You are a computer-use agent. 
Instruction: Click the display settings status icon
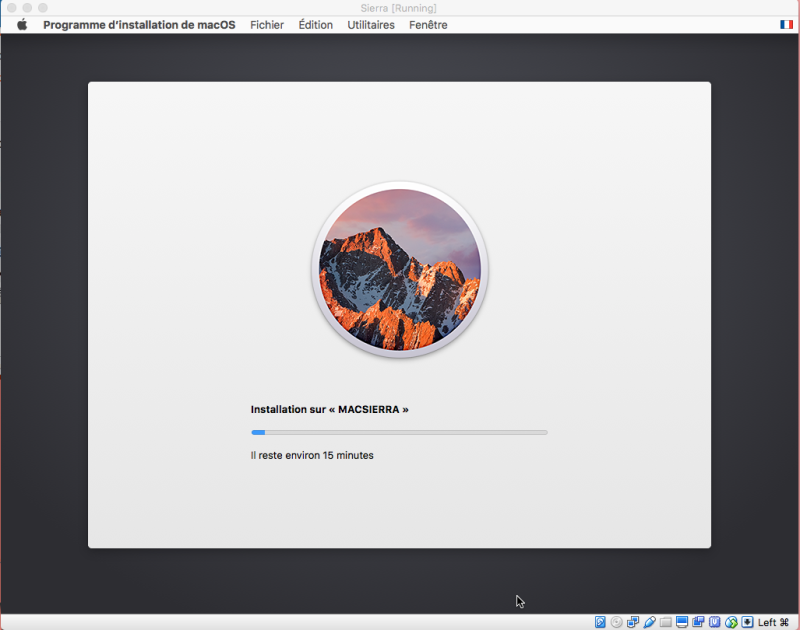682,622
